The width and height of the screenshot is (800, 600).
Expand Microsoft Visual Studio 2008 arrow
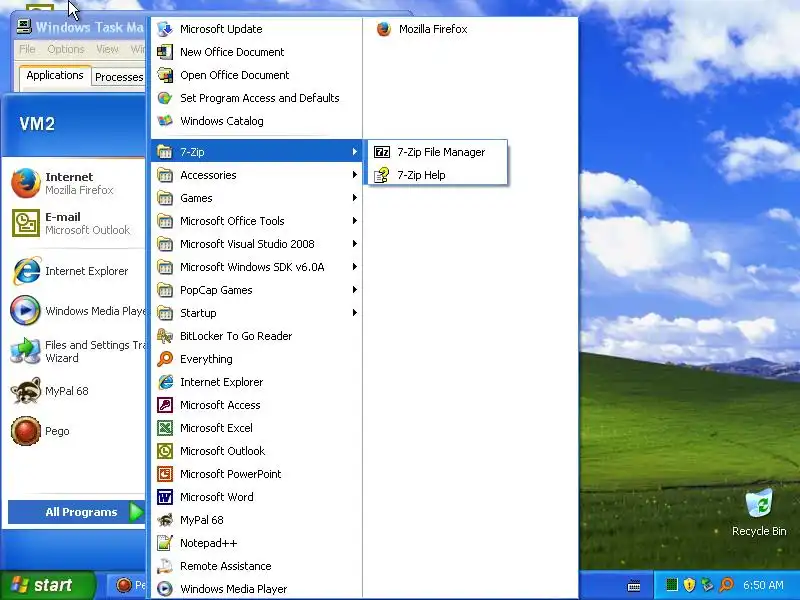(354, 244)
